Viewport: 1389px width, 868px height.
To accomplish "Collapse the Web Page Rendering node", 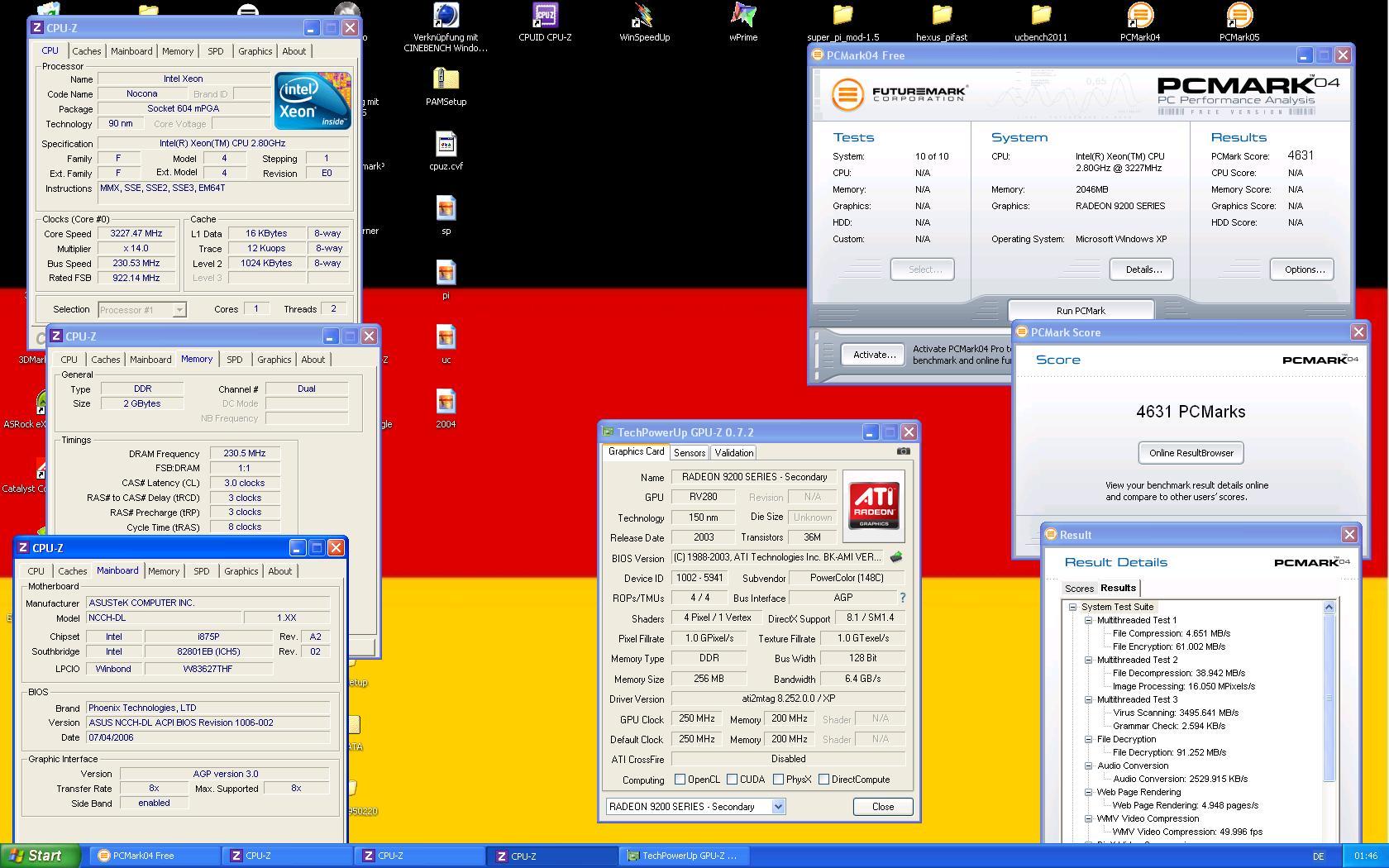I will (1088, 792).
